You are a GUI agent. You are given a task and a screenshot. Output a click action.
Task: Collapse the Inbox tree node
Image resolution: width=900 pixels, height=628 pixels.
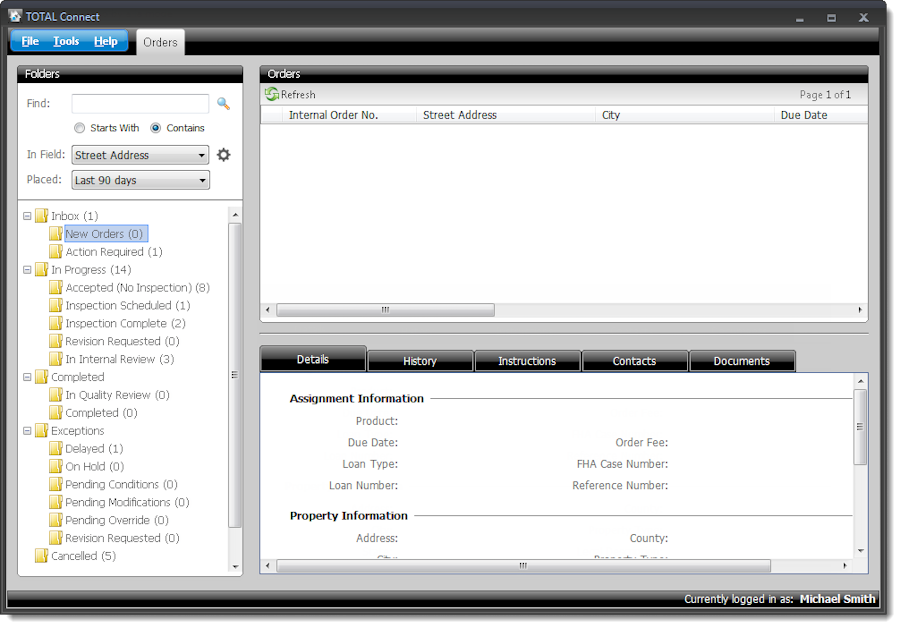(x=27, y=216)
